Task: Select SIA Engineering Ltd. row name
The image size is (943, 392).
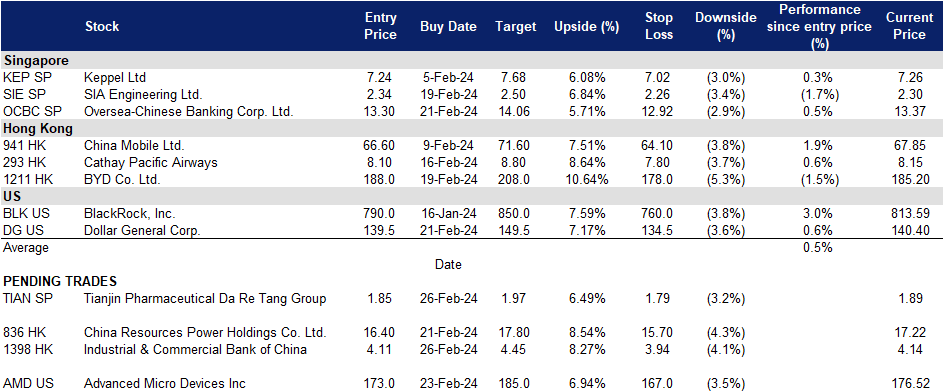Action: coord(143,94)
